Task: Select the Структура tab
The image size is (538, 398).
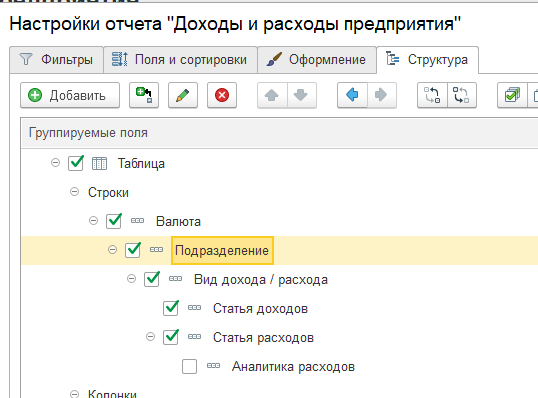Action: pos(427,60)
